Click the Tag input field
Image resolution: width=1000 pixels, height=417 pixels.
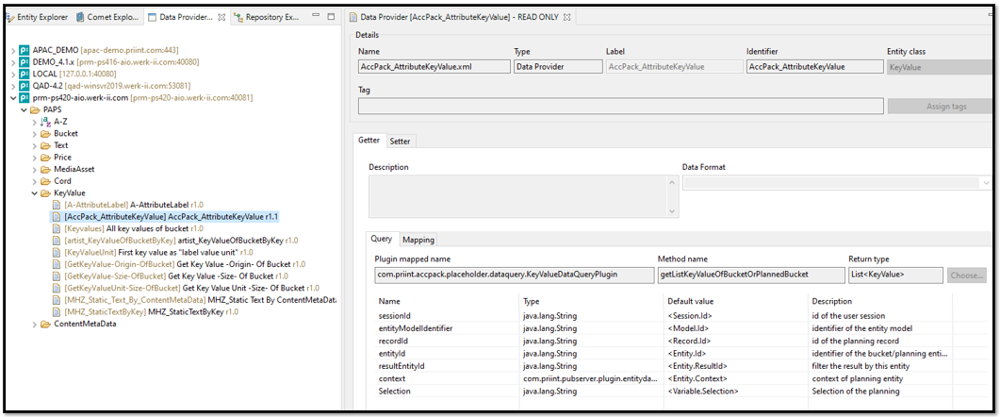[x=621, y=106]
